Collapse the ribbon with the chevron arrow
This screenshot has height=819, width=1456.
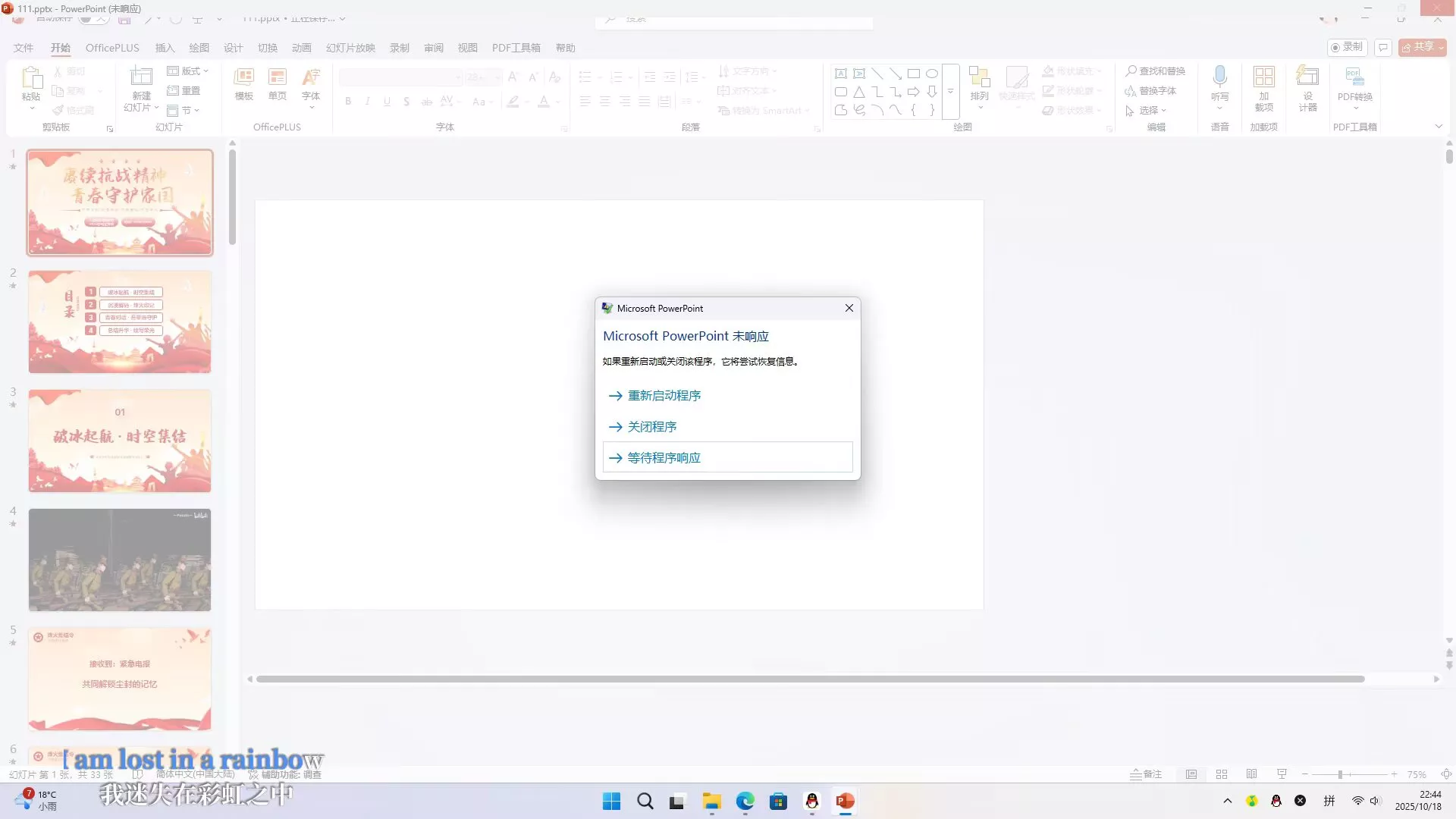pos(1439,127)
